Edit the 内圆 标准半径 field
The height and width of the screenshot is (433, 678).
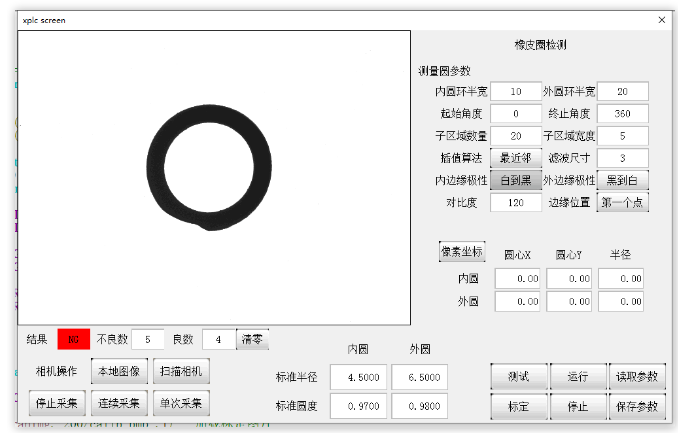[x=358, y=377]
